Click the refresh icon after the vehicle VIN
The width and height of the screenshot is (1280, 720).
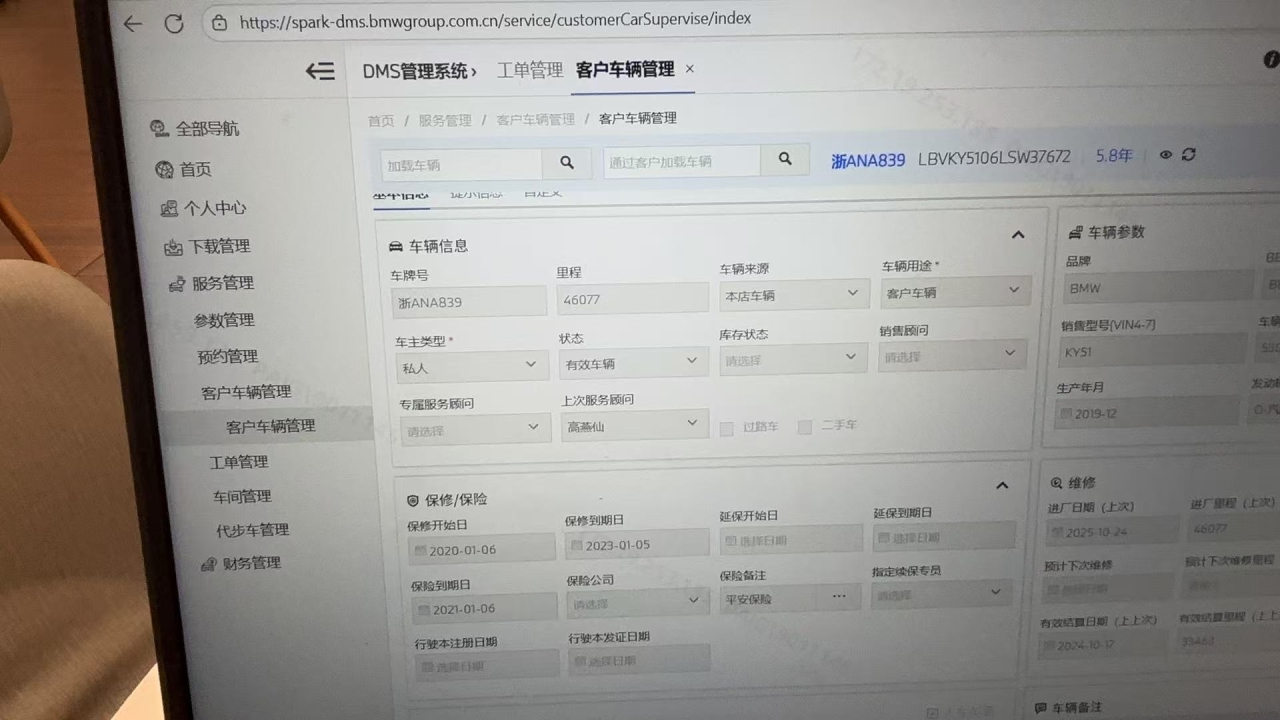coord(1188,155)
